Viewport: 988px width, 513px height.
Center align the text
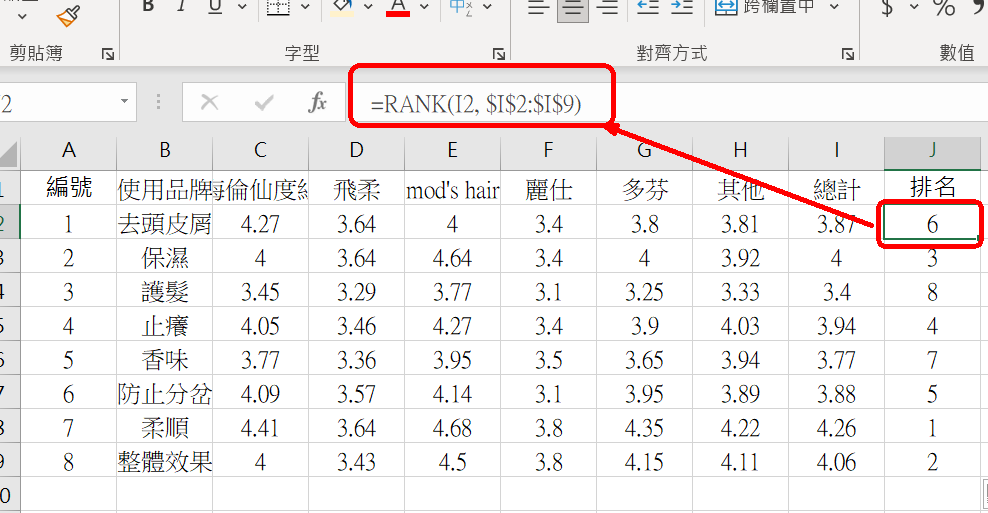pyautogui.click(x=572, y=8)
